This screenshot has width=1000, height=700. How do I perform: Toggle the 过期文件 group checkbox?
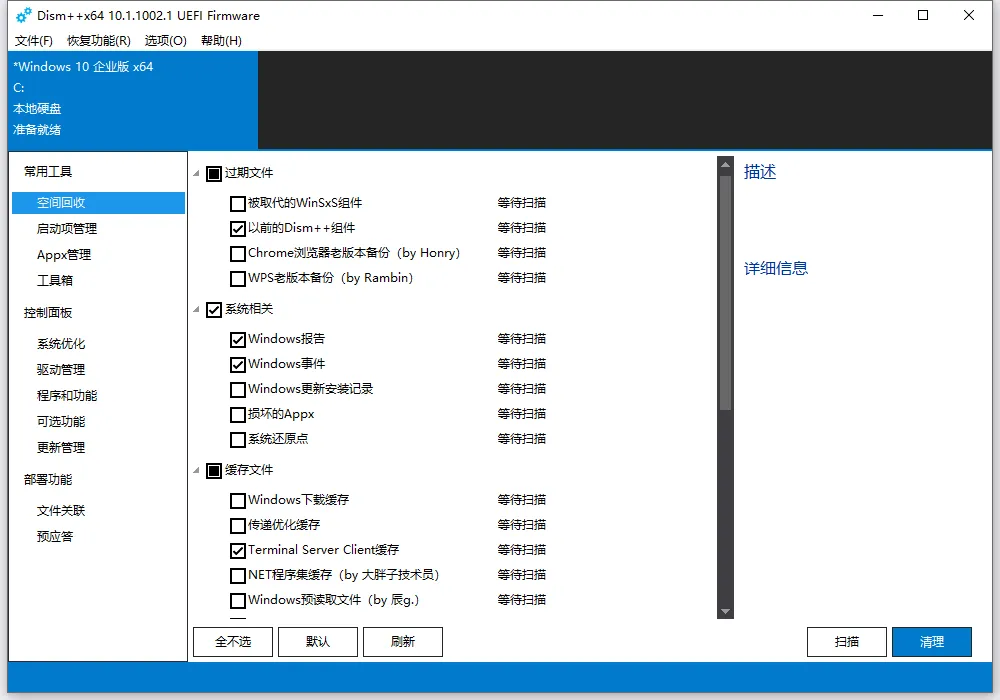tap(214, 173)
